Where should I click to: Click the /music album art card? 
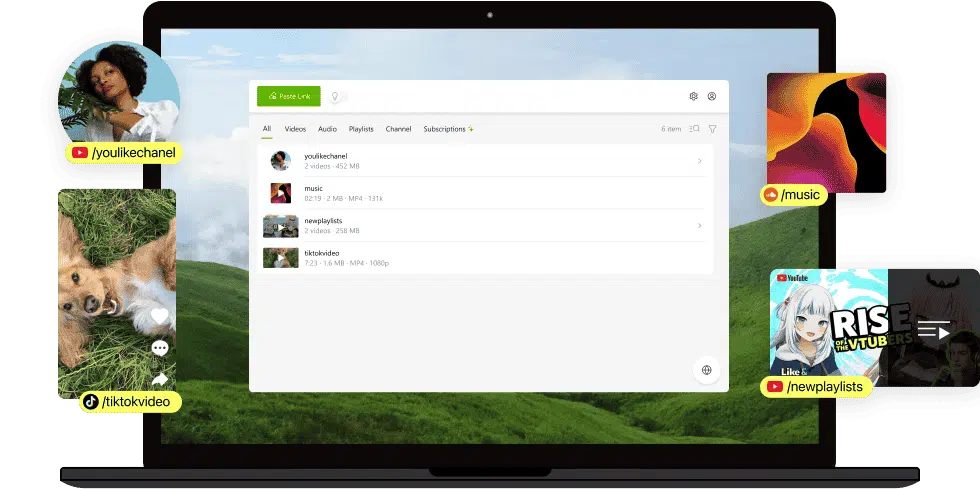826,133
